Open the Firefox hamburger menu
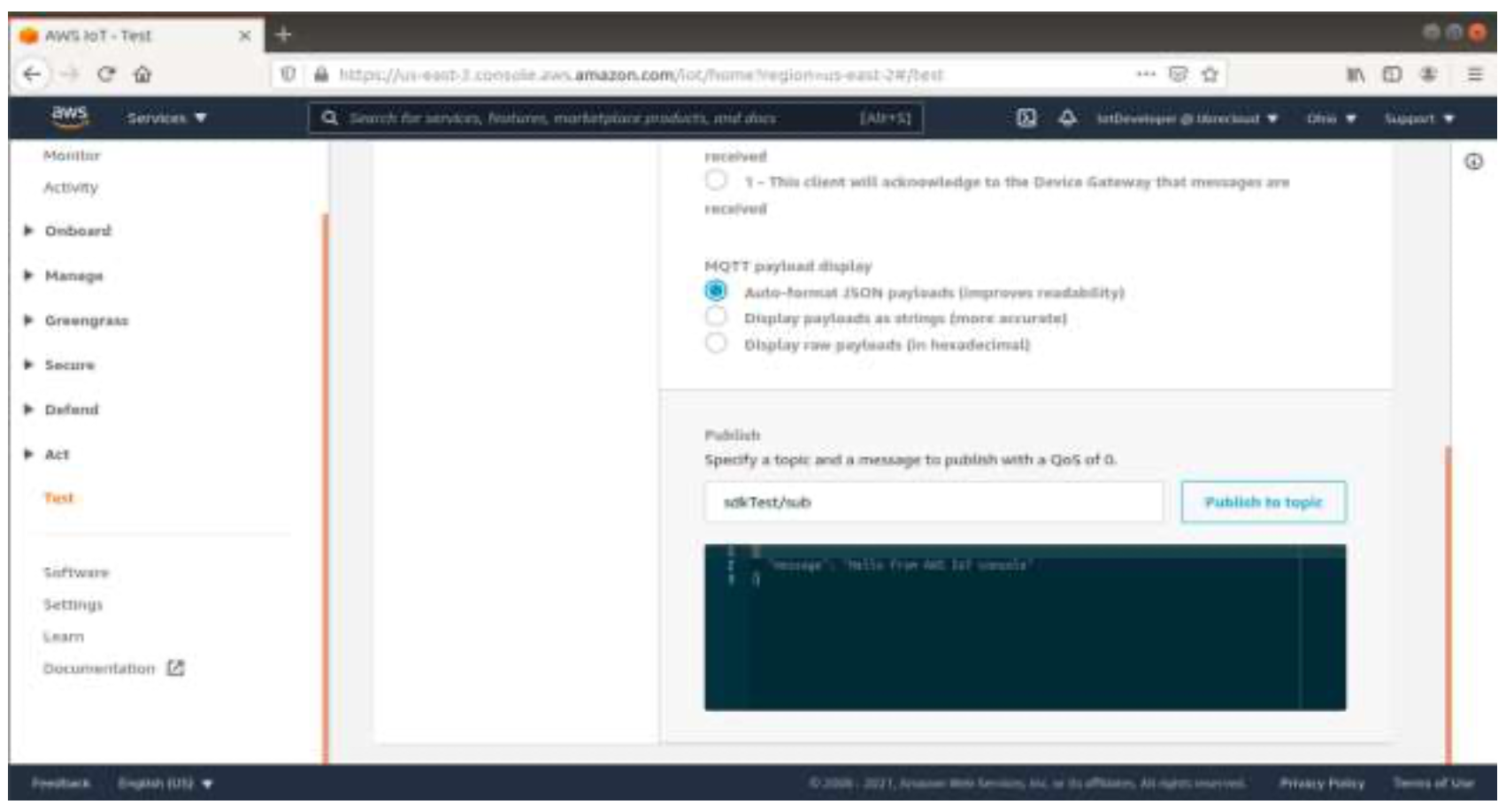Screen dimensions: 1506x812 click(1474, 74)
